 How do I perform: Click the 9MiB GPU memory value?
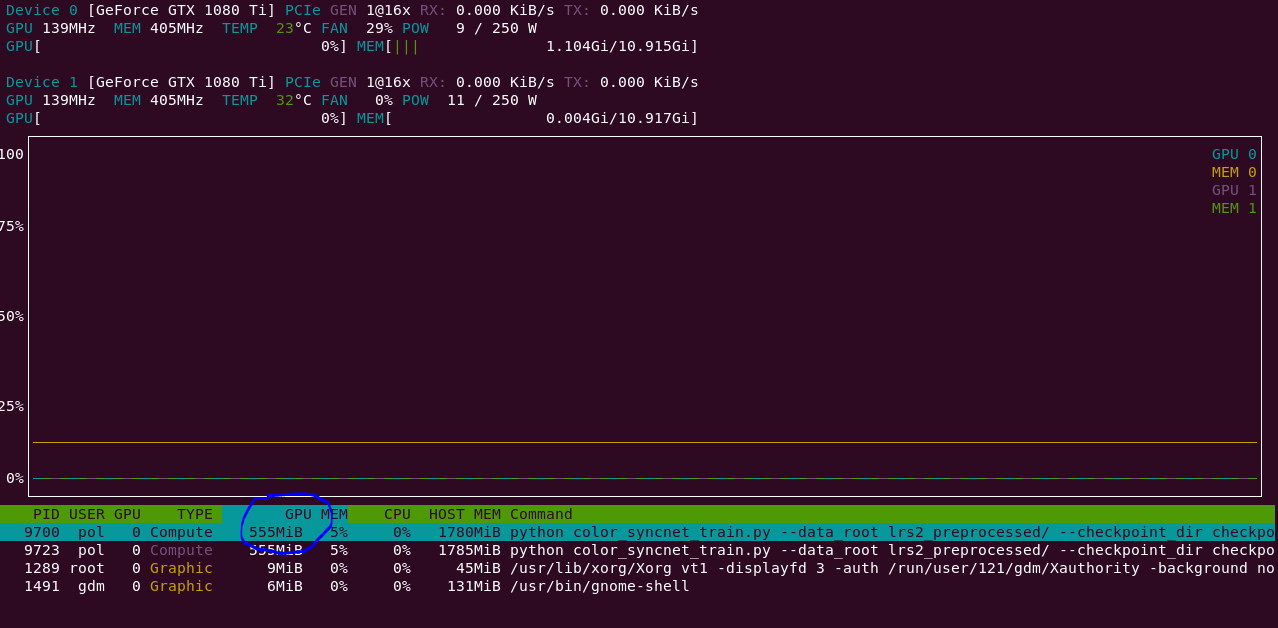click(285, 568)
